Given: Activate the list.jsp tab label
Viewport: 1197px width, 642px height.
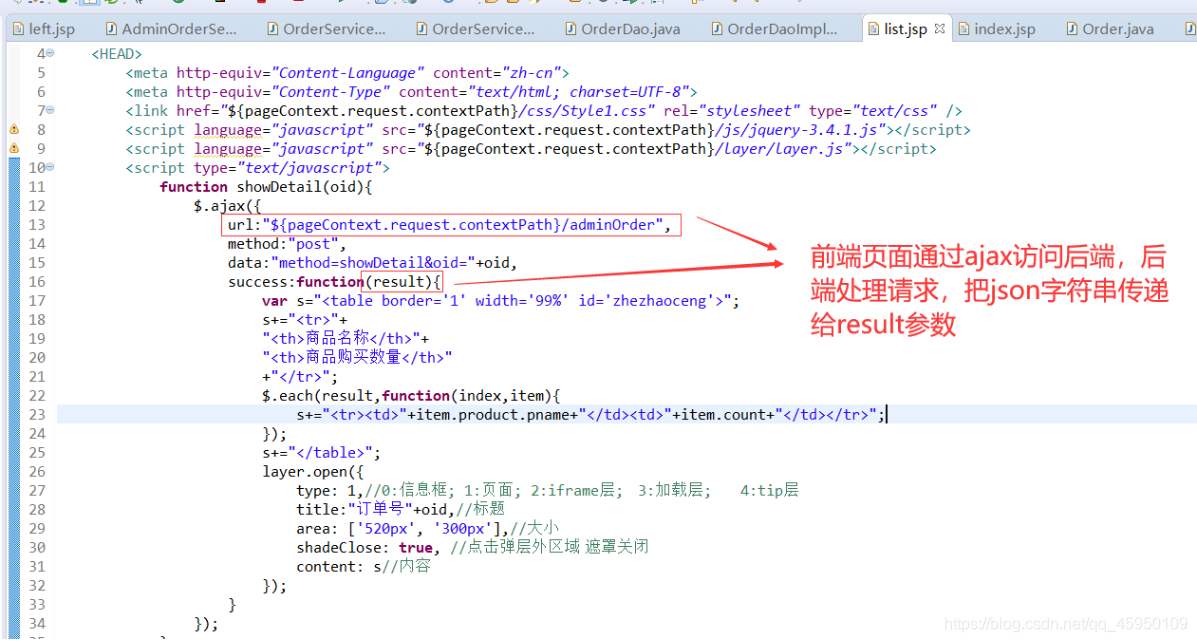Looking at the screenshot, I should point(905,30).
